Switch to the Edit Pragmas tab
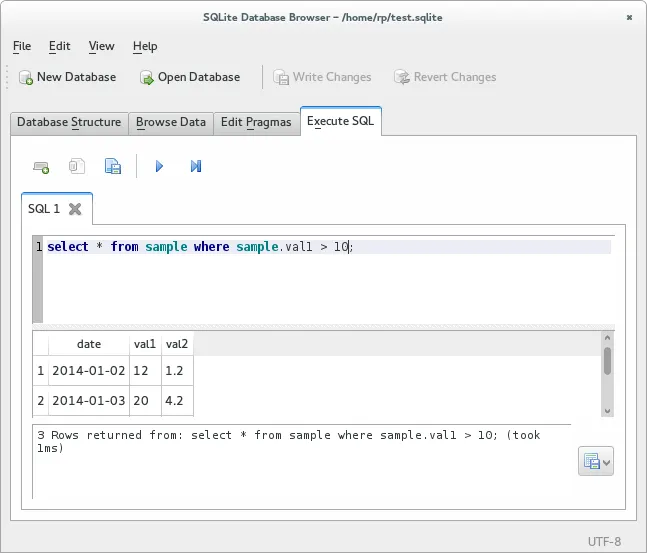The width and height of the screenshot is (647, 553). (256, 122)
